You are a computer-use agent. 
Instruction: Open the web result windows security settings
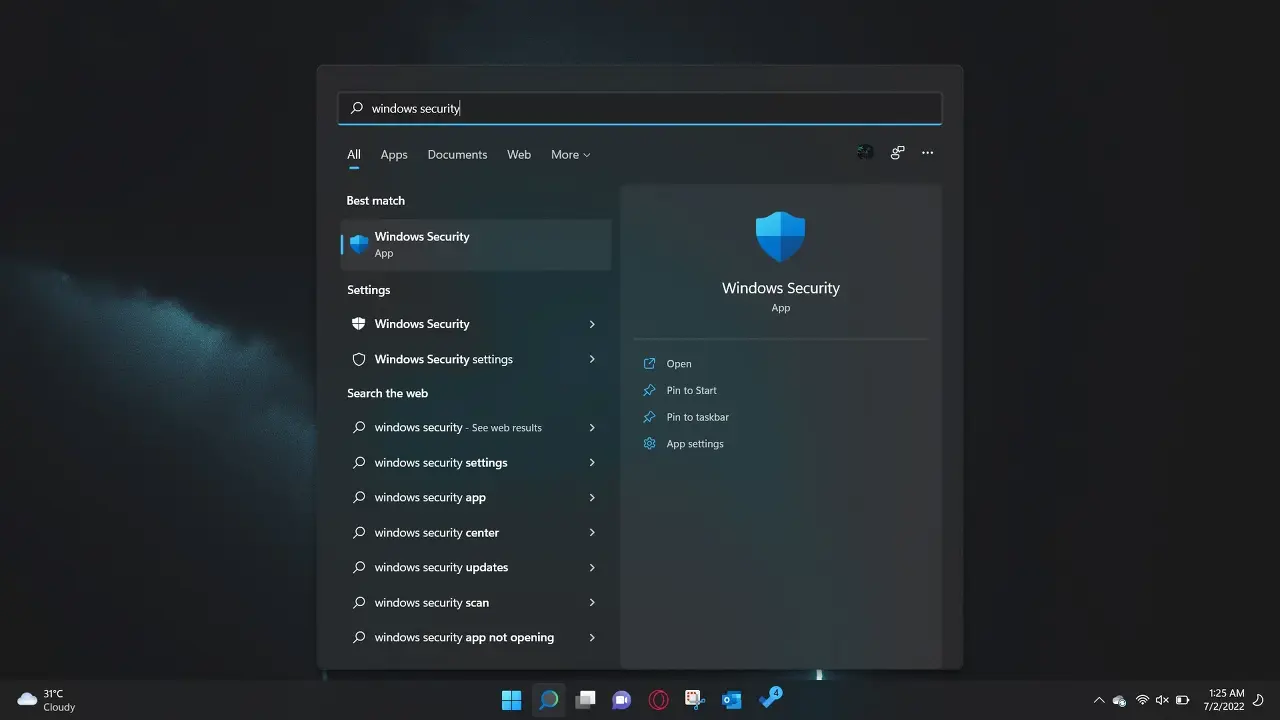coord(476,463)
